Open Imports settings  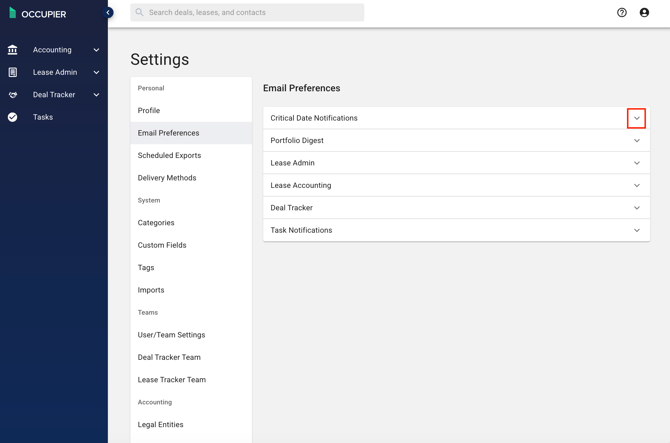191,290
